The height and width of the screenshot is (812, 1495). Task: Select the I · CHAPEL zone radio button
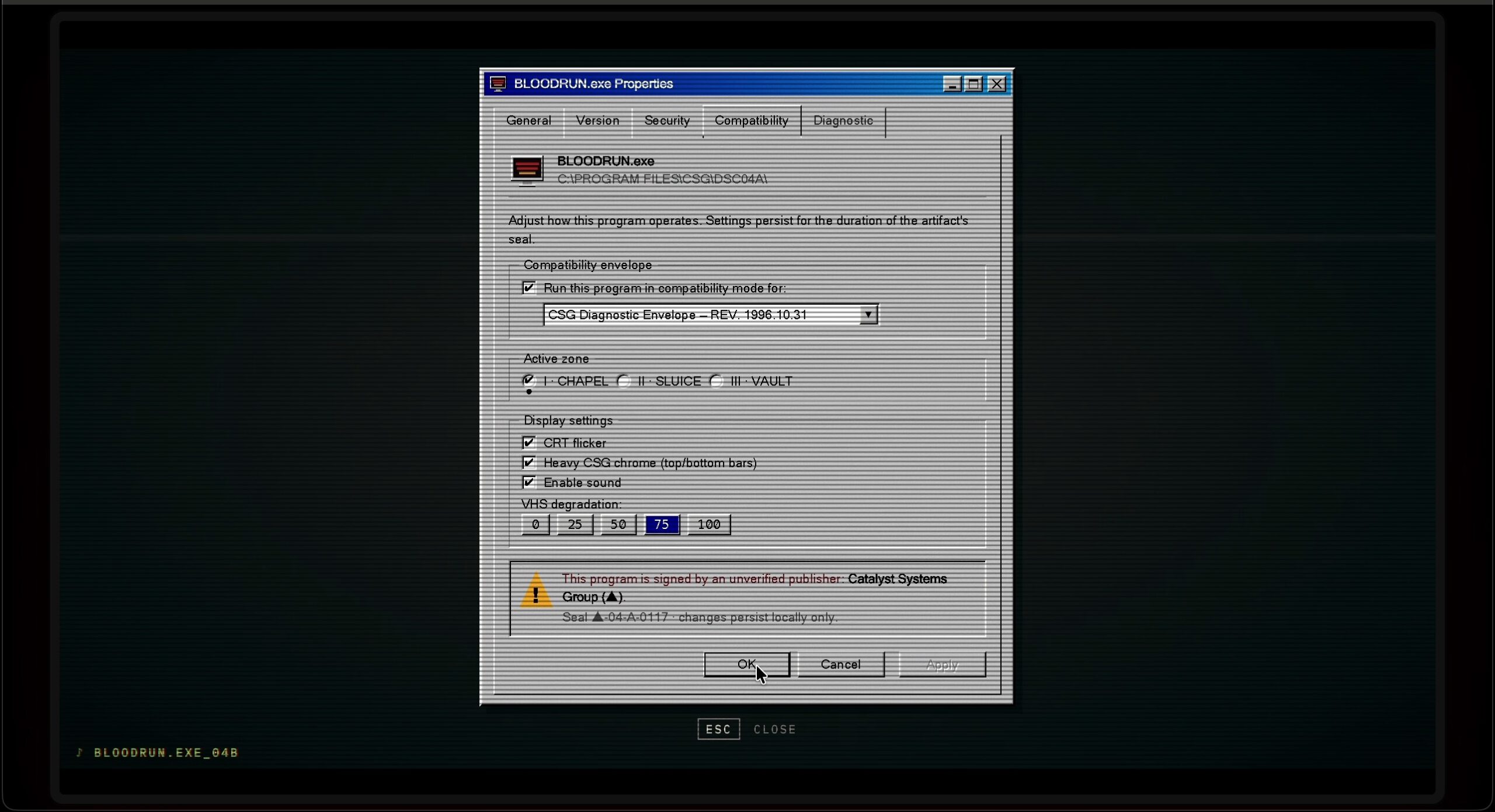pos(529,381)
